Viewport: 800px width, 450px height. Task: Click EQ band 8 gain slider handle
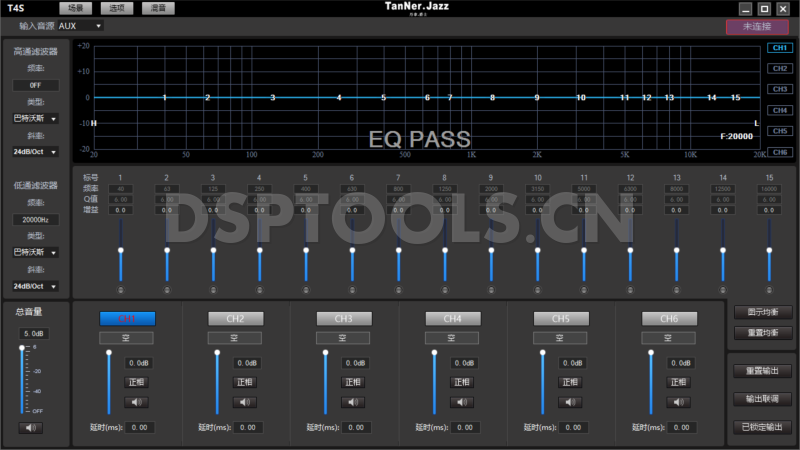pyautogui.click(x=445, y=250)
